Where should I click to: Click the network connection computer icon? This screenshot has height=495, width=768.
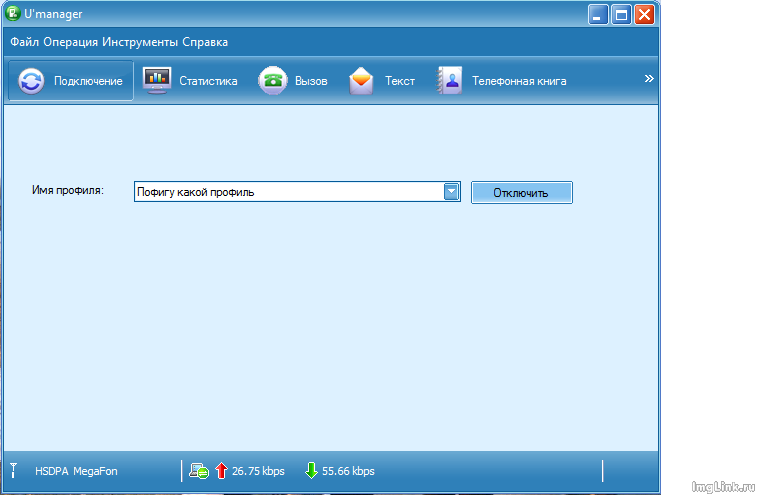click(x=199, y=471)
